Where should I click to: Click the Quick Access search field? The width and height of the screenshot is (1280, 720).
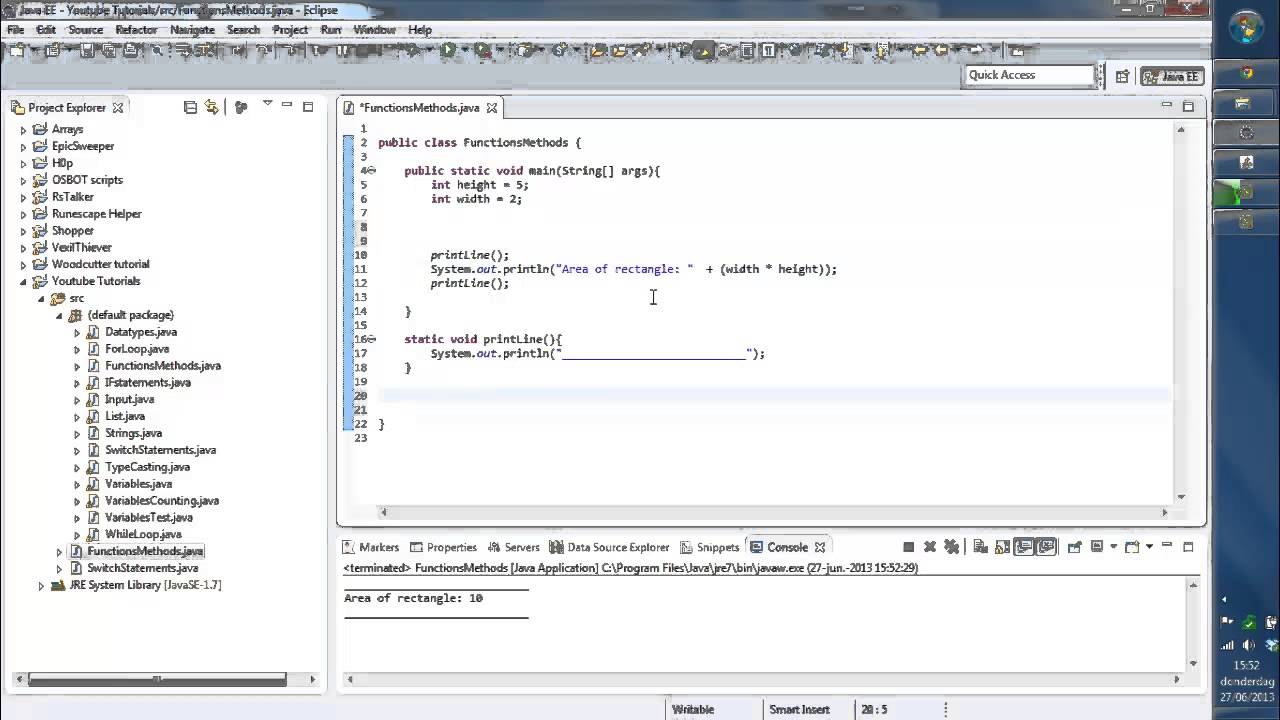click(x=1030, y=75)
